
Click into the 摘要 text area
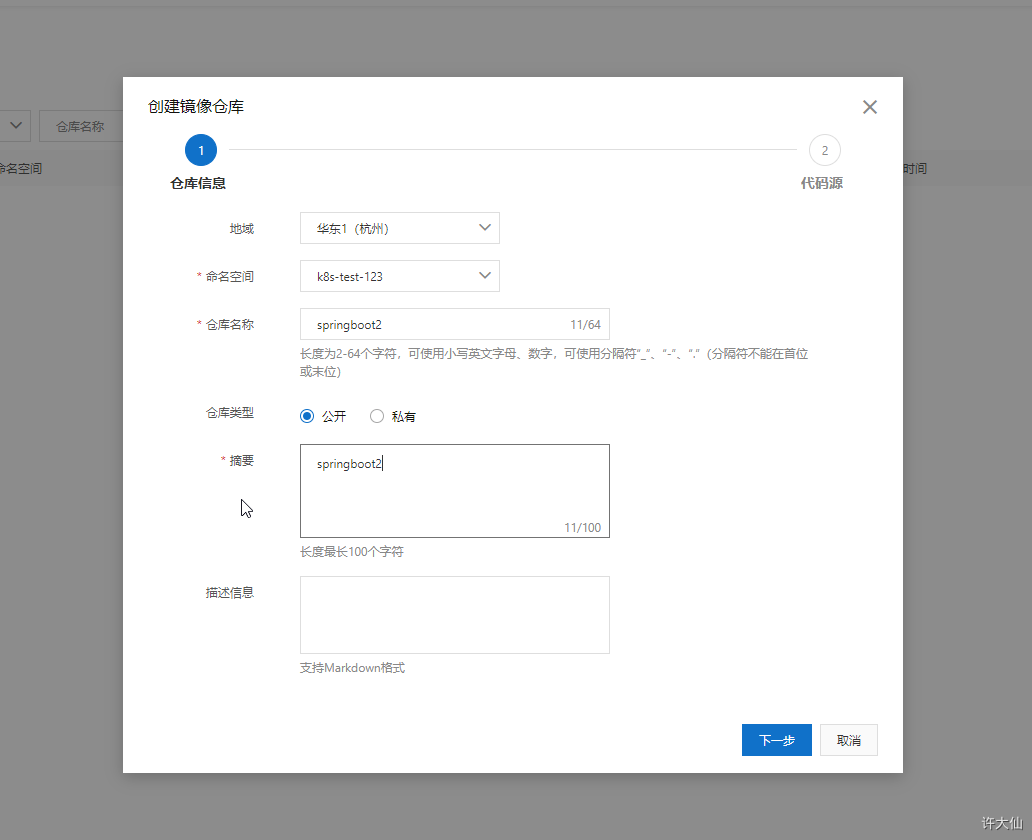point(455,490)
